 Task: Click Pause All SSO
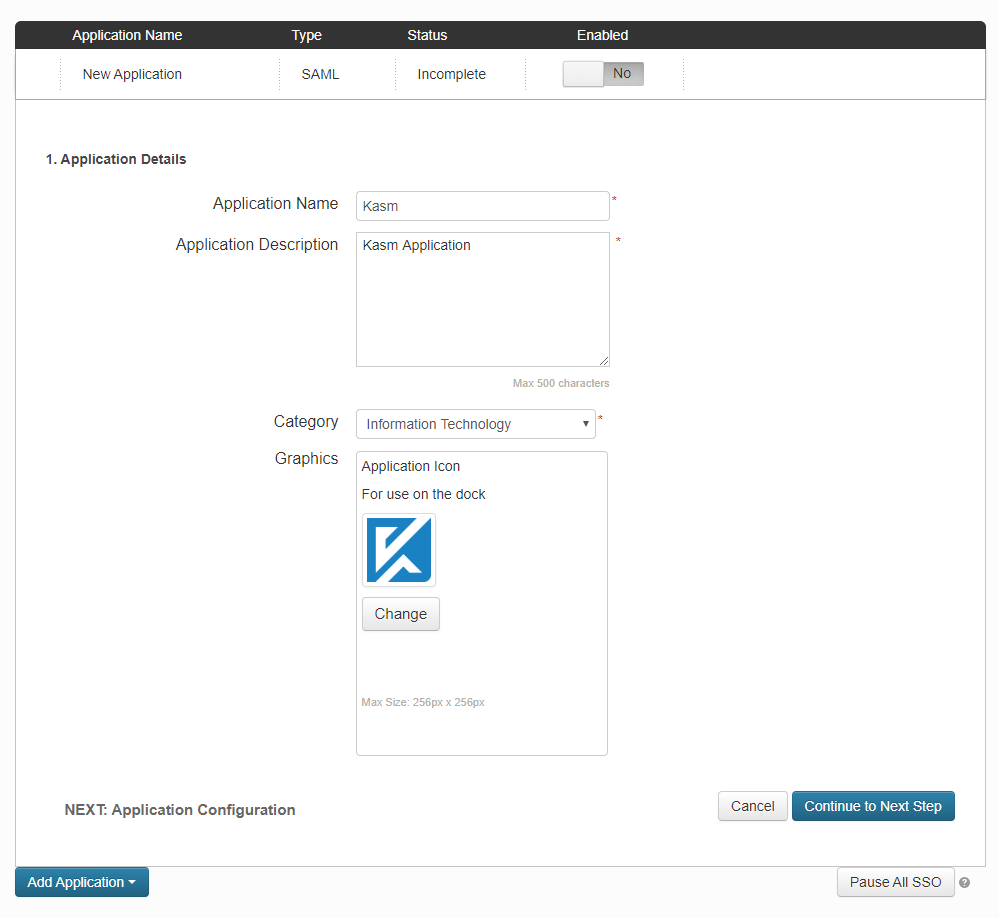[x=895, y=882]
